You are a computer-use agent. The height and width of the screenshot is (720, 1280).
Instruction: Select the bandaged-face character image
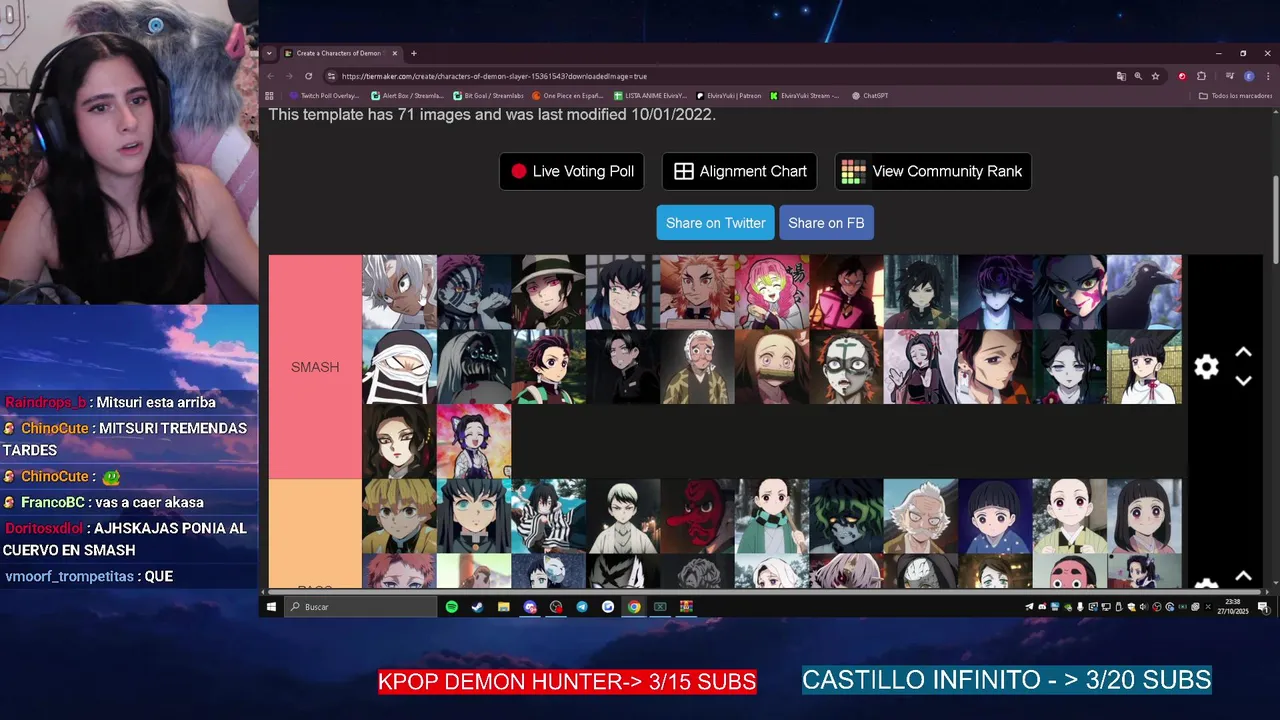coord(399,367)
